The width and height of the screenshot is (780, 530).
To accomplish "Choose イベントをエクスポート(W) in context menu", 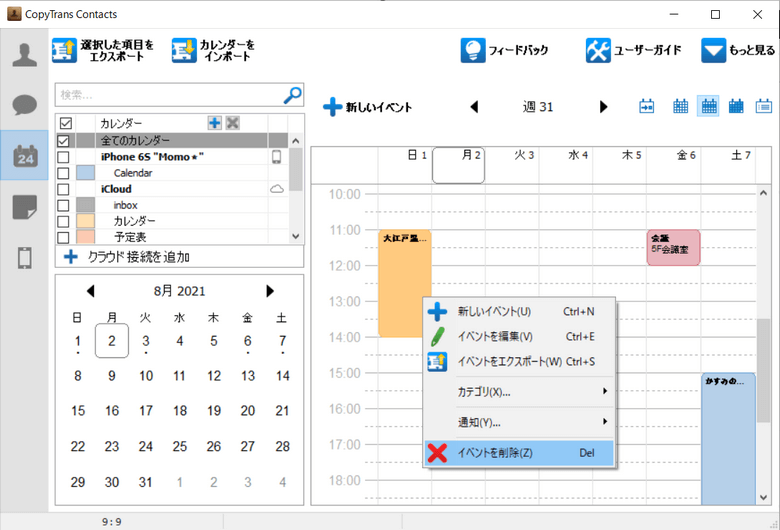I will click(x=519, y=362).
